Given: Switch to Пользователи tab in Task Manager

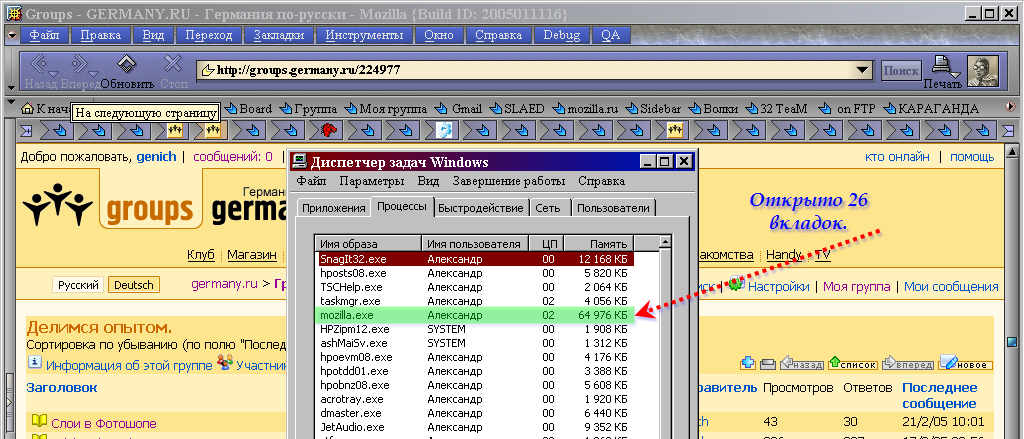Looking at the screenshot, I should (613, 208).
